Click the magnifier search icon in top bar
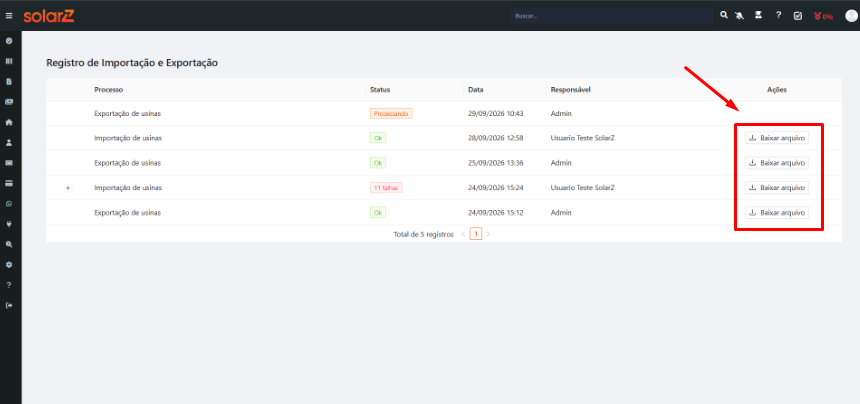 point(724,15)
